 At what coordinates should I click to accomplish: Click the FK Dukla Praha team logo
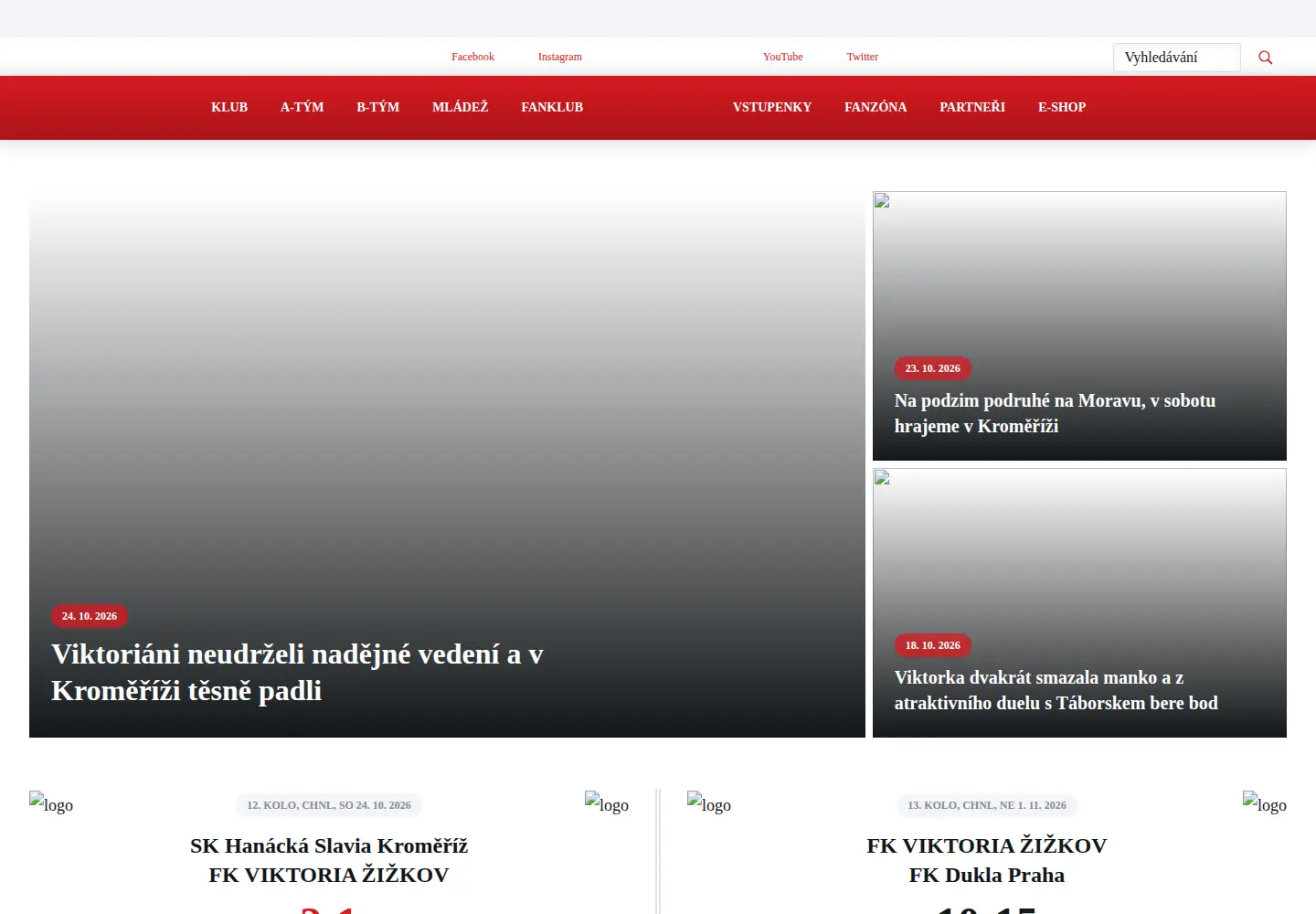click(1265, 803)
